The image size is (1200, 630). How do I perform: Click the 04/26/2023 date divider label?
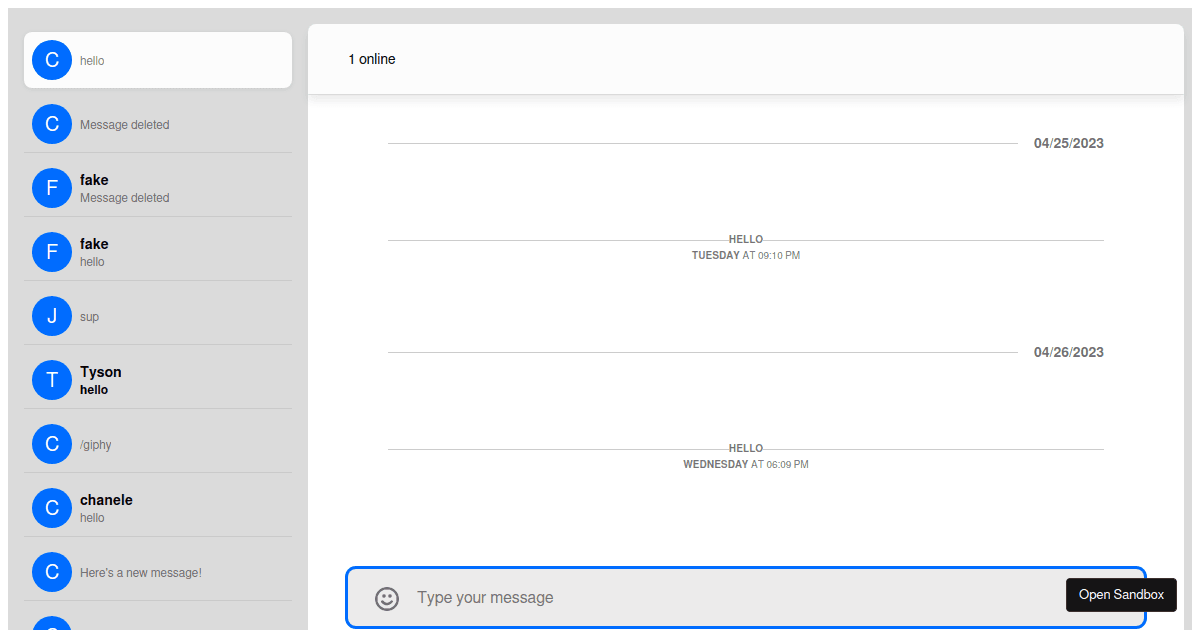[1068, 352]
